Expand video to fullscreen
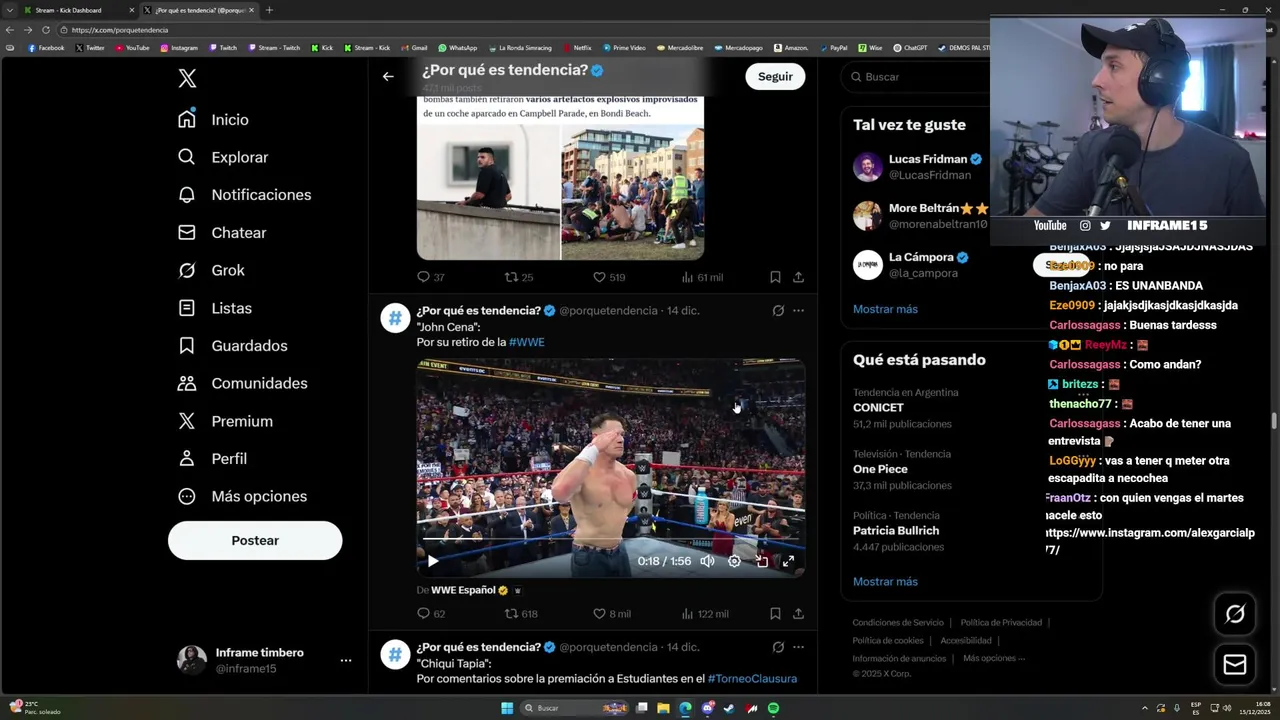 pos(788,561)
